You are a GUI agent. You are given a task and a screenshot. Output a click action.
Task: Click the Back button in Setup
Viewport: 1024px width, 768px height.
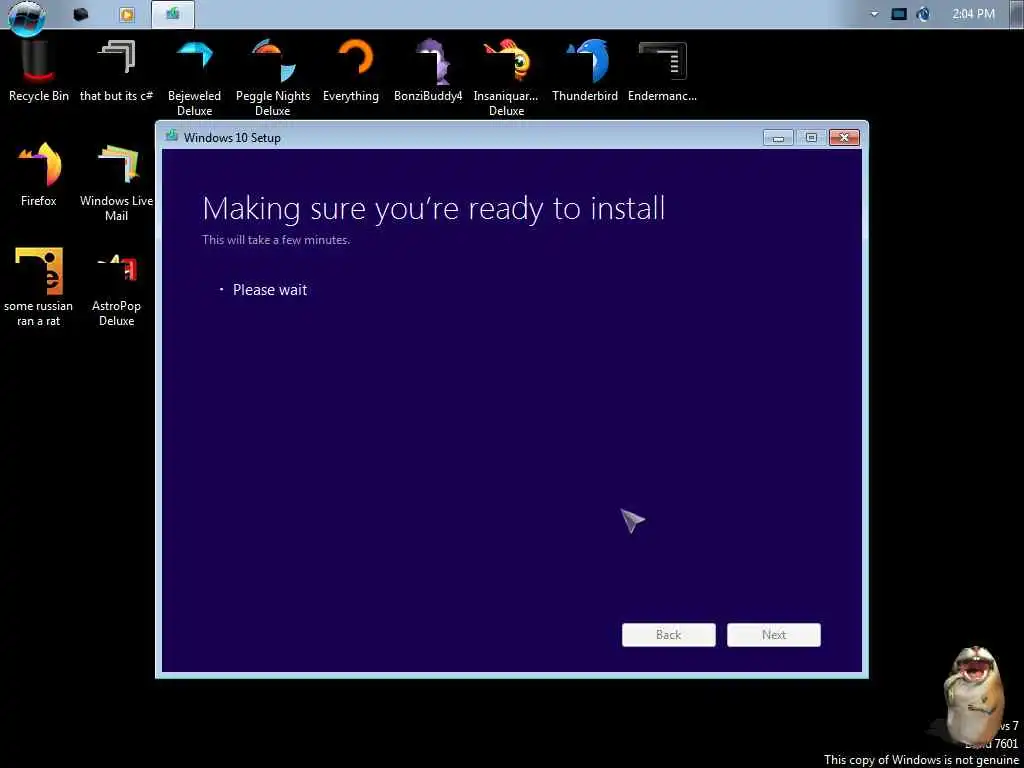point(669,635)
